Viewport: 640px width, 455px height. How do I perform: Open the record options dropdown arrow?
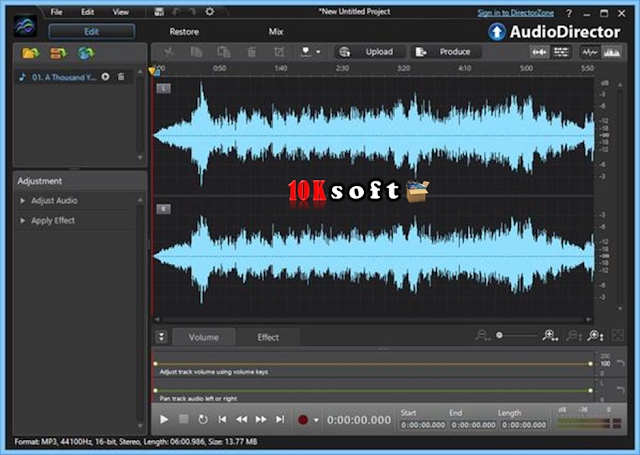[x=316, y=420]
